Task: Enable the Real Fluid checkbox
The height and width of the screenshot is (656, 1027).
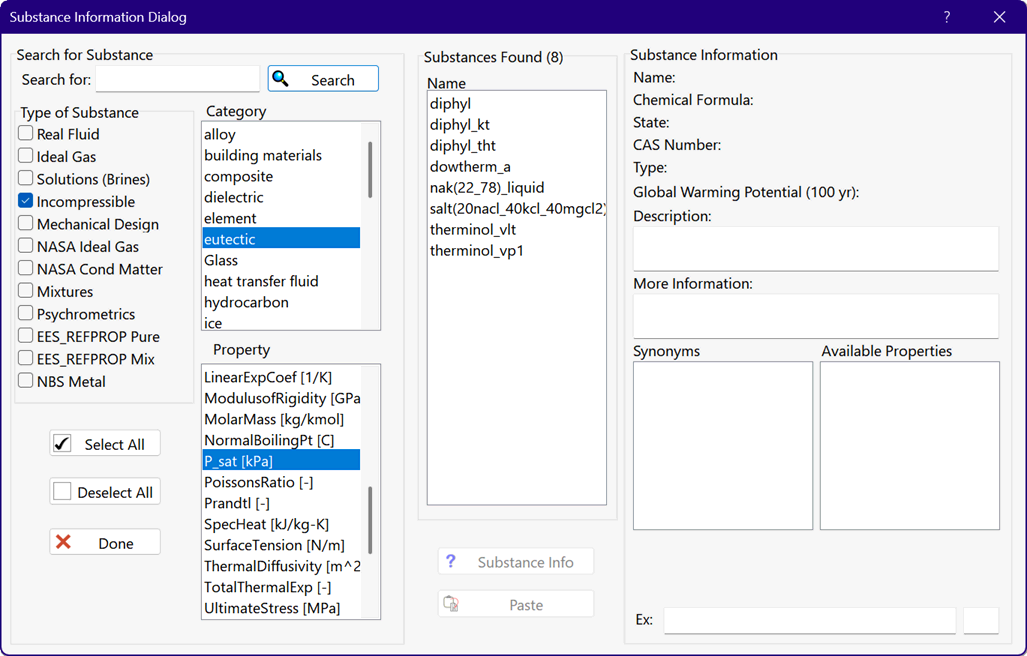Action: pyautogui.click(x=26, y=133)
